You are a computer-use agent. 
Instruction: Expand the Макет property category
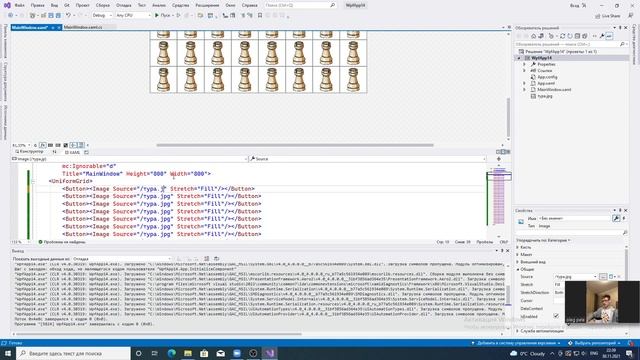click(518, 255)
